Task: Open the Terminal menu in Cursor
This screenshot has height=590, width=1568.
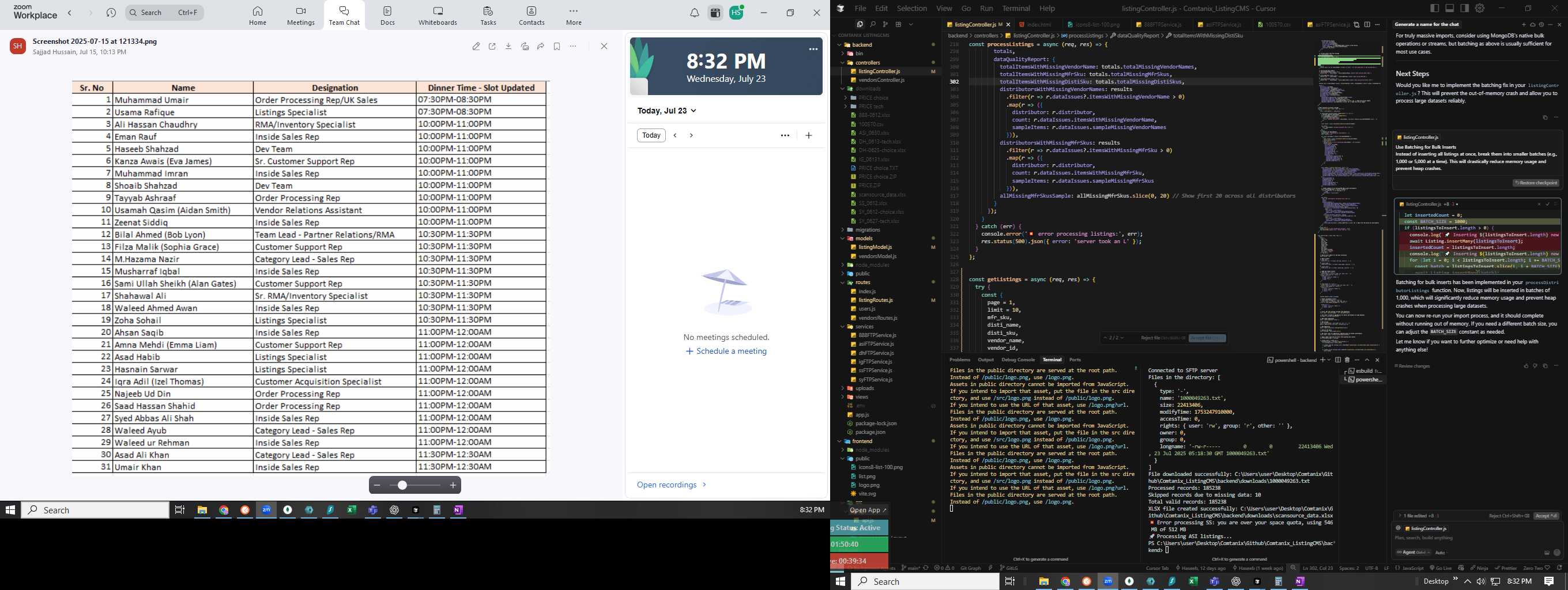Action: 1016,9
